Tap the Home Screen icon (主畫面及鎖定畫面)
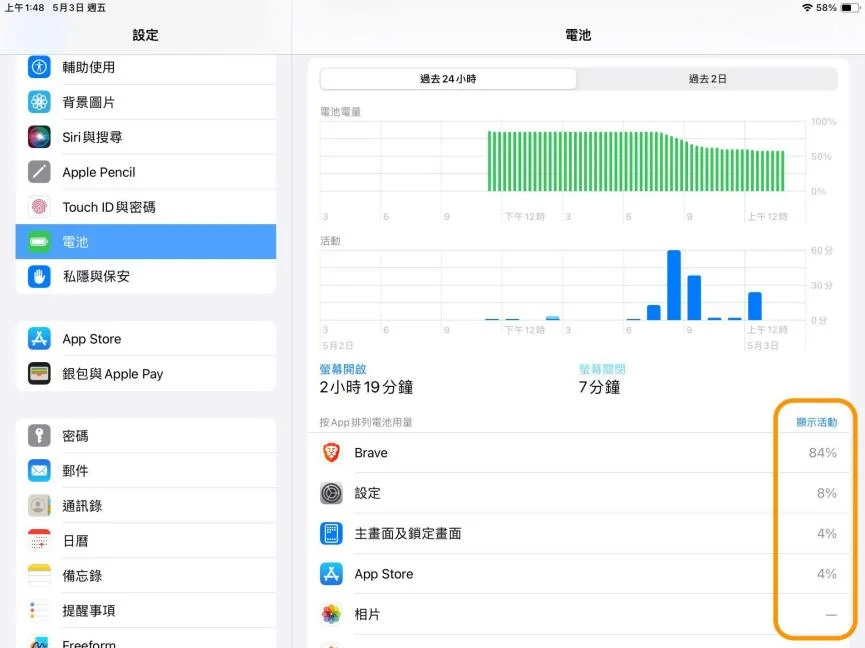Image resolution: width=865 pixels, height=648 pixels. tap(331, 533)
